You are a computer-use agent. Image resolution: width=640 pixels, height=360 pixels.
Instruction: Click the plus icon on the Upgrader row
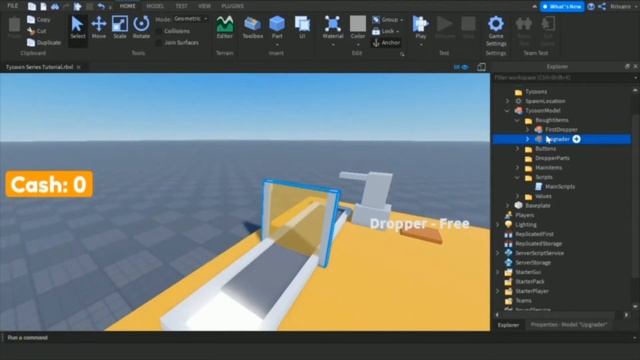click(576, 139)
